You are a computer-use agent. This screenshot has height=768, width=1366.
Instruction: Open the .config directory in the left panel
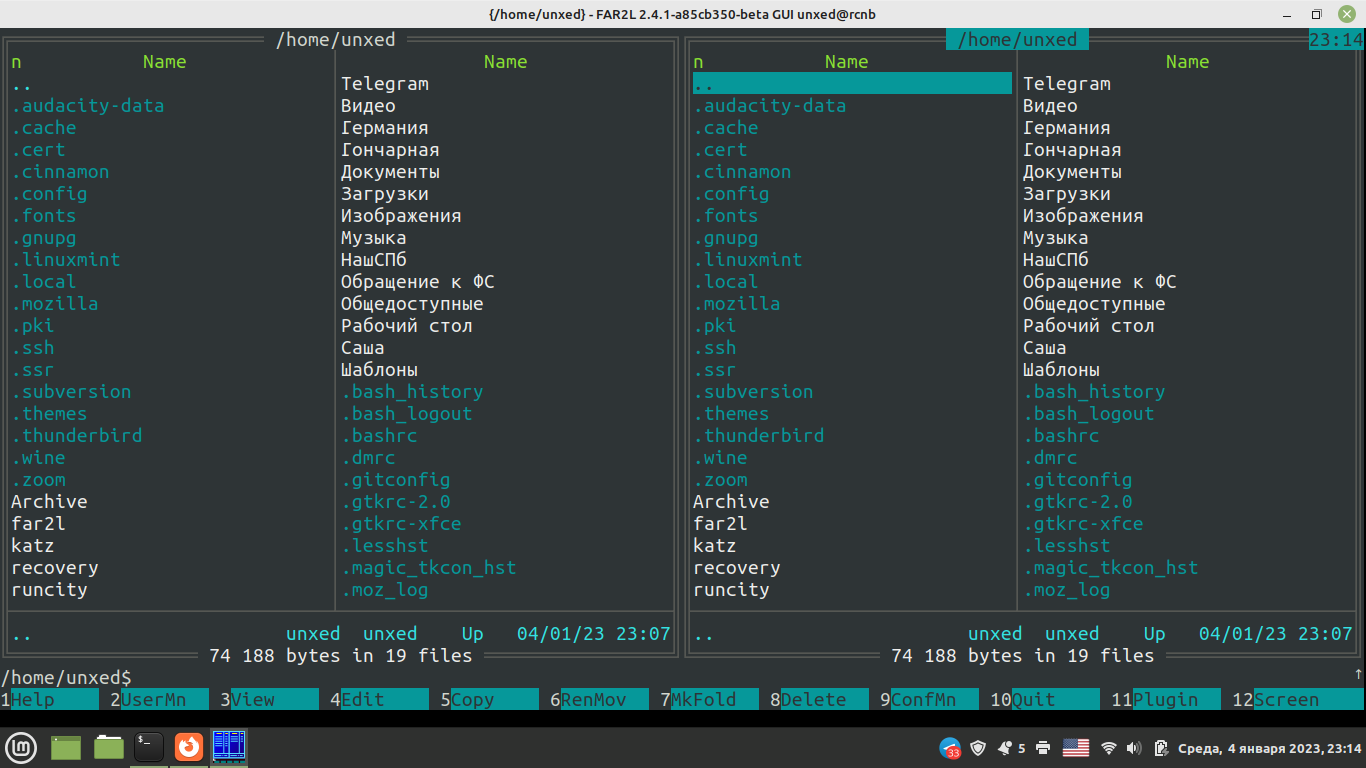[50, 193]
